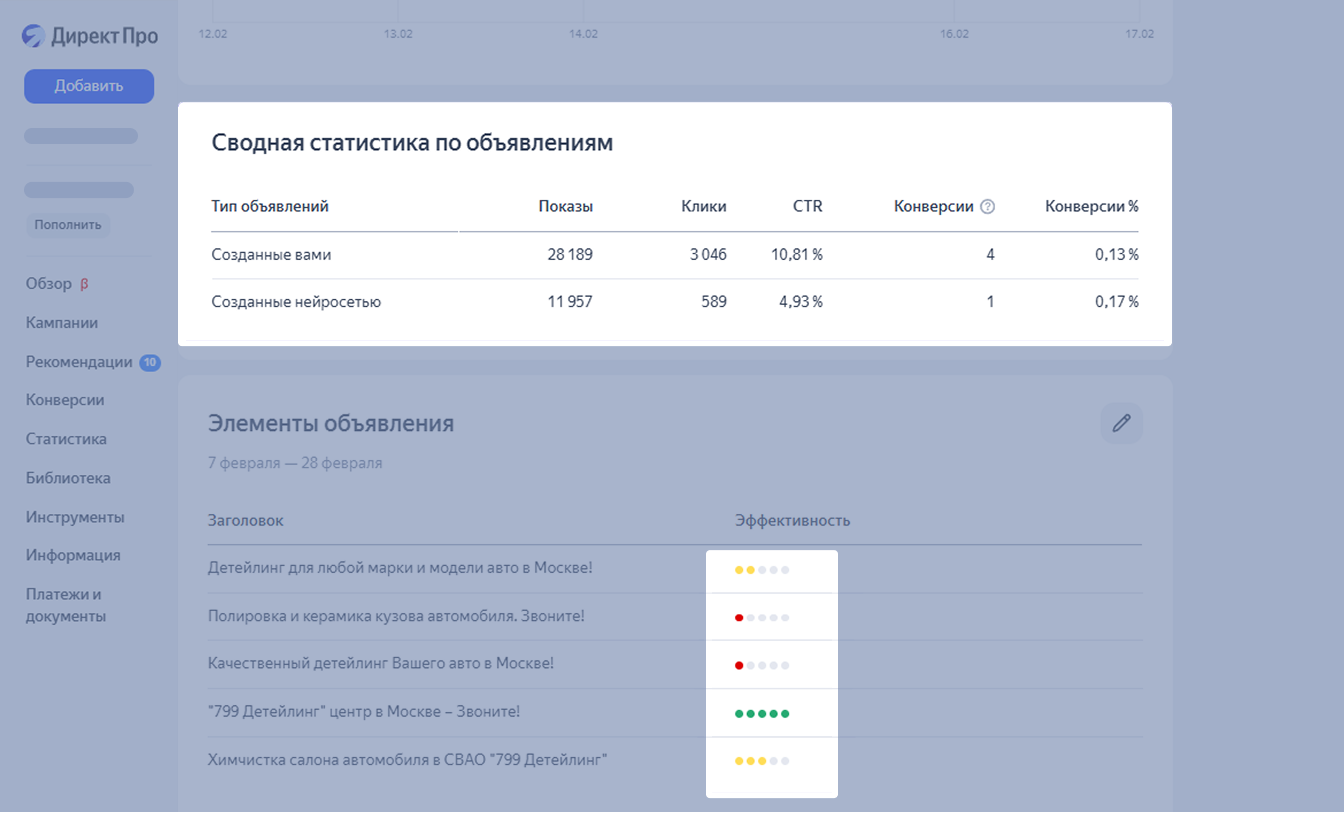Click red dot rating for Качественный детейлинг
Image resolution: width=1344 pixels, height=813 pixels.
(x=762, y=665)
